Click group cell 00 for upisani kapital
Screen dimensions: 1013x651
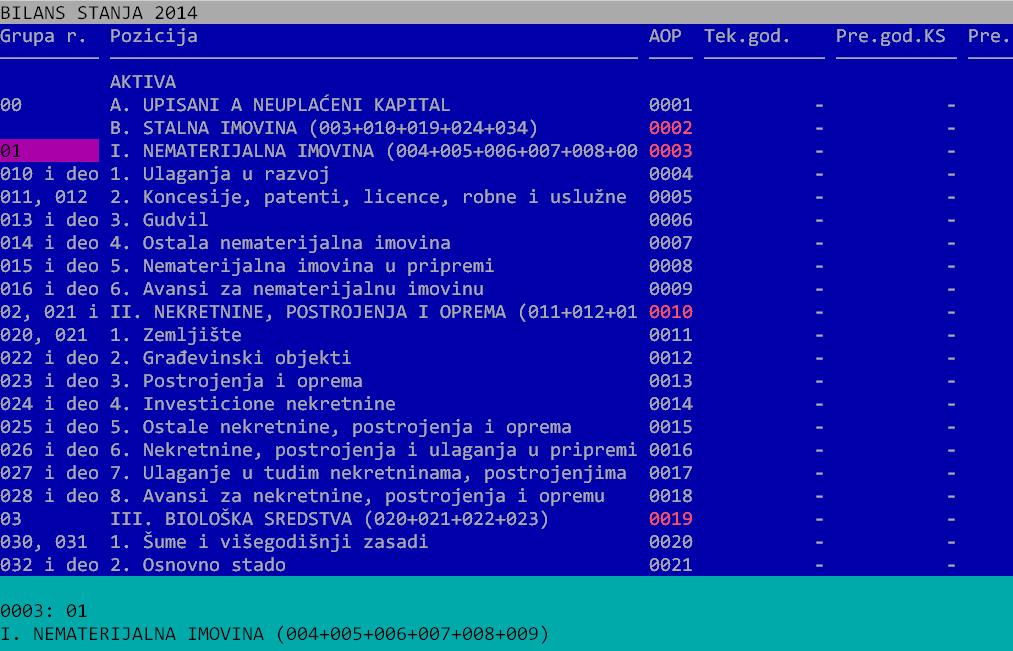pyautogui.click(x=12, y=105)
